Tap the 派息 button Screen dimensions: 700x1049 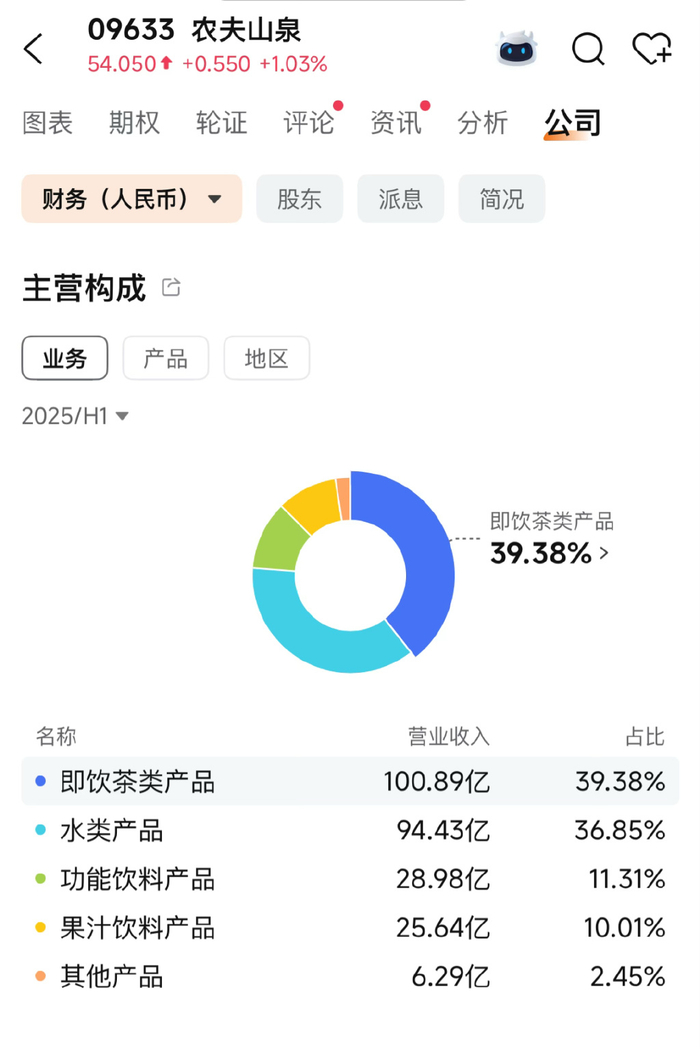point(400,198)
